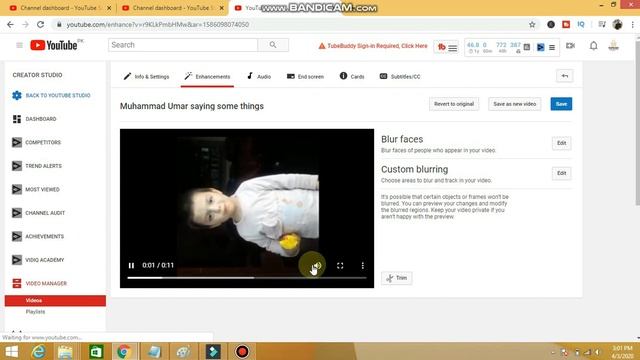The image size is (640, 360).
Task: Click the search magnifier button
Action: coord(273,45)
